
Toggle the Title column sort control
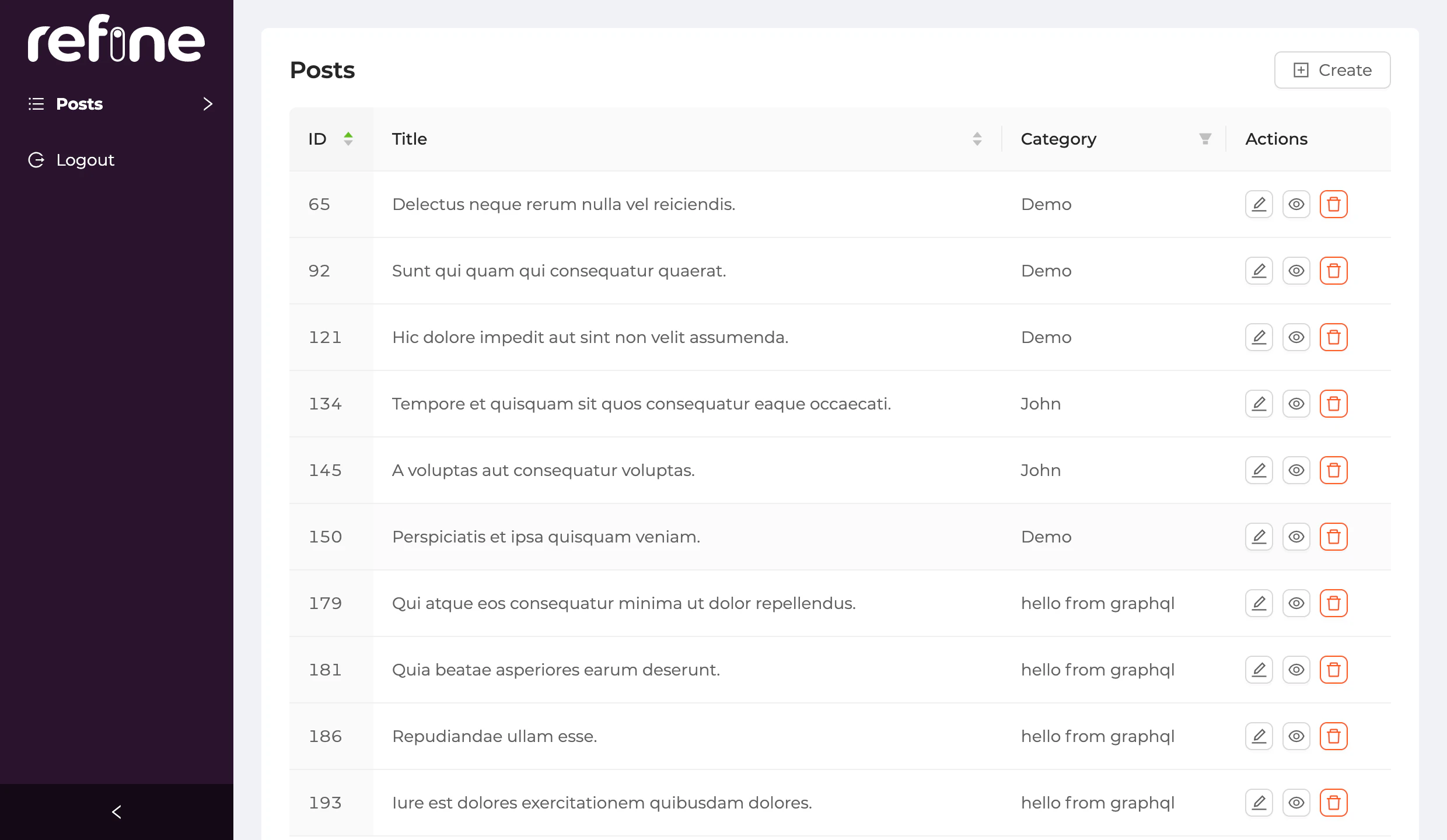(x=977, y=138)
